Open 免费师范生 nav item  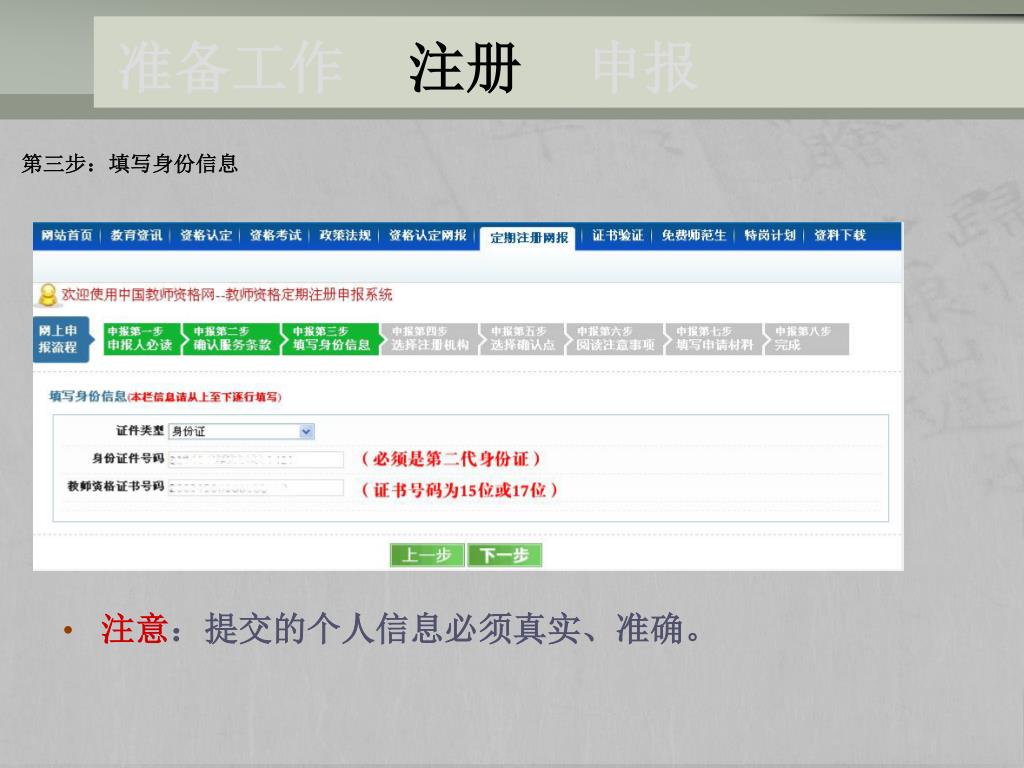[694, 235]
